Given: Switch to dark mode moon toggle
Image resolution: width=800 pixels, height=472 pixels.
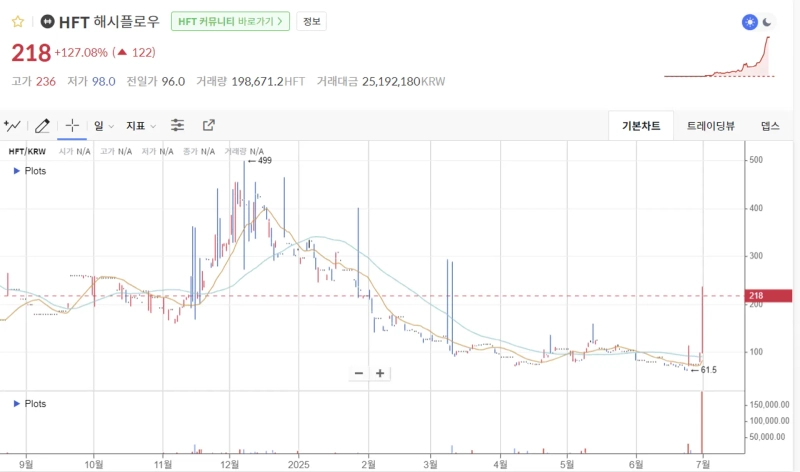Looking at the screenshot, I should pos(768,22).
